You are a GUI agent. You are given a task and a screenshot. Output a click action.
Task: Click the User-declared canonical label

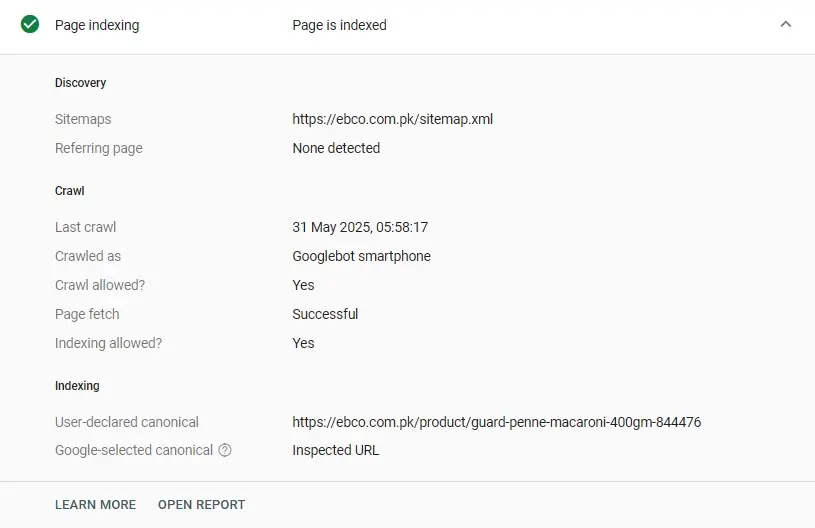[x=127, y=422]
